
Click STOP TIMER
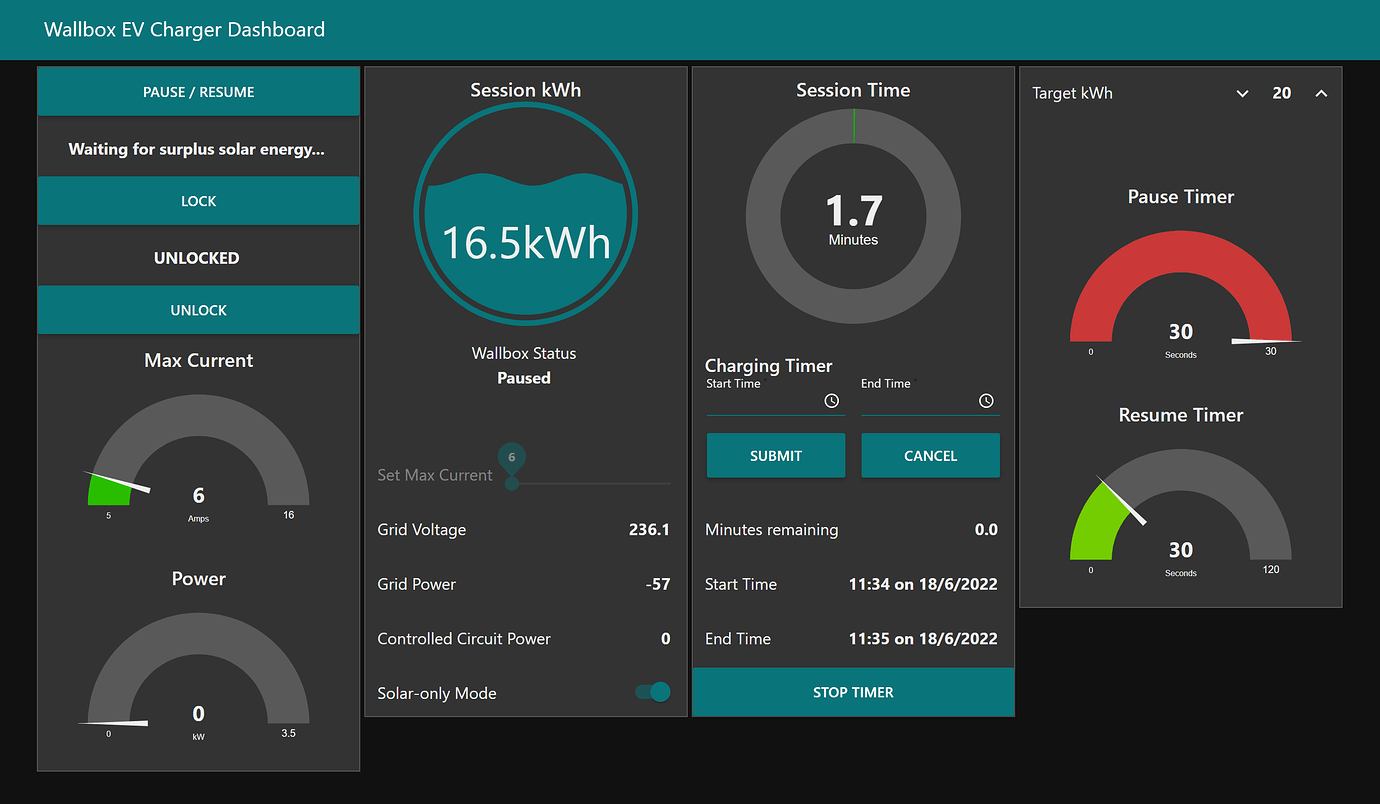pos(852,691)
